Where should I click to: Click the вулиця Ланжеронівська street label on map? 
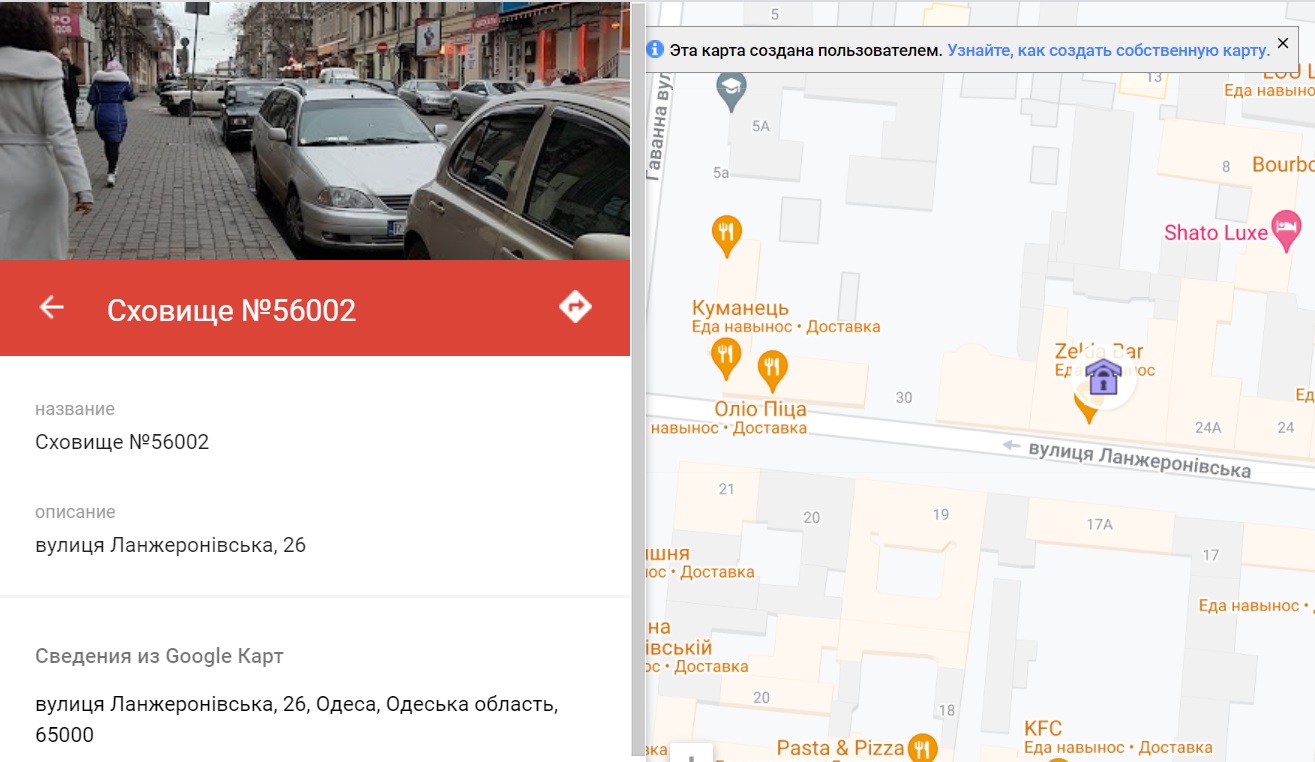(x=1139, y=461)
